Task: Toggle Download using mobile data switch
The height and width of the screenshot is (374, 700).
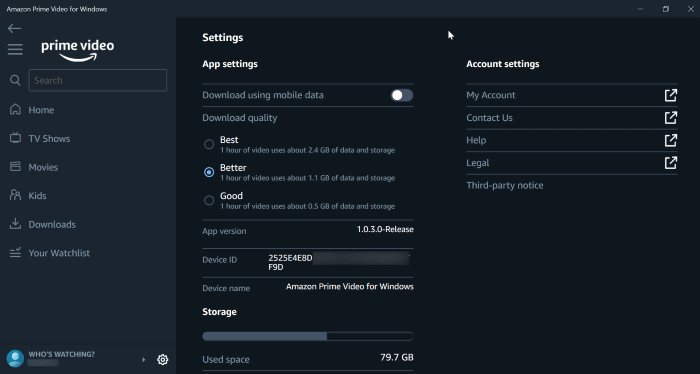Action: tap(402, 95)
